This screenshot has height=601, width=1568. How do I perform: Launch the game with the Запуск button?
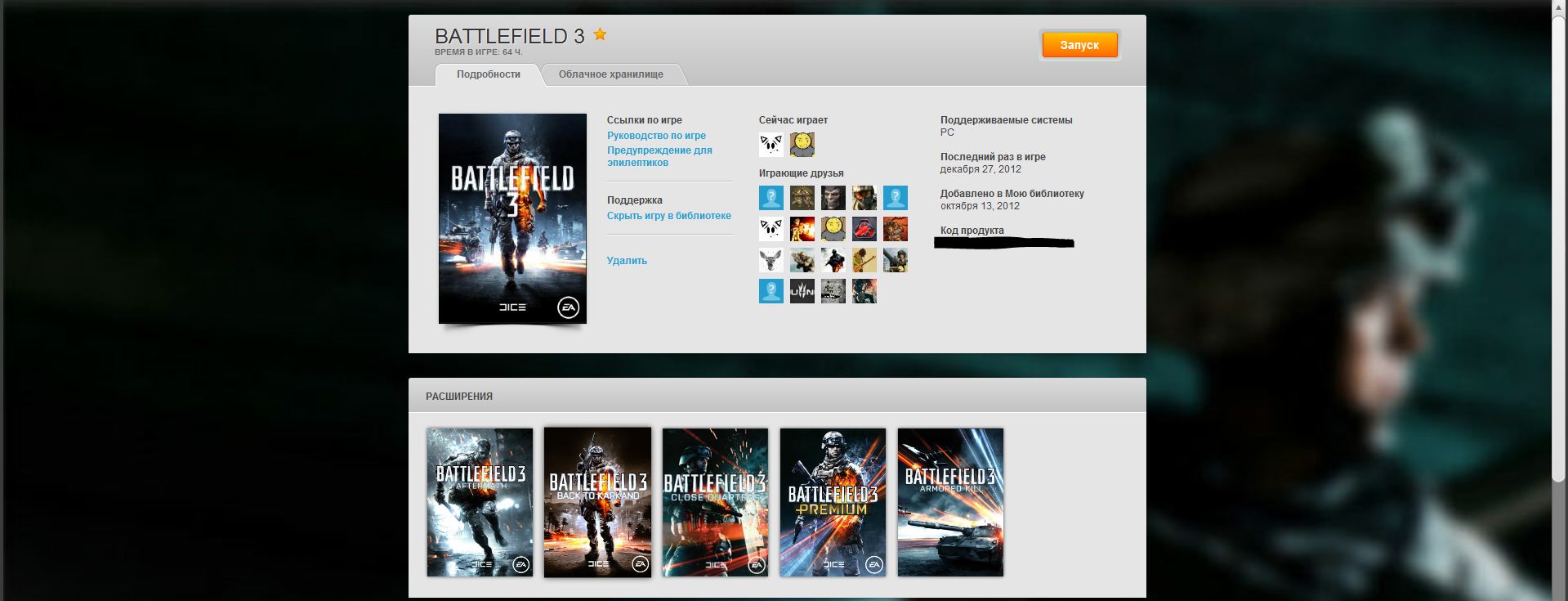point(1079,45)
